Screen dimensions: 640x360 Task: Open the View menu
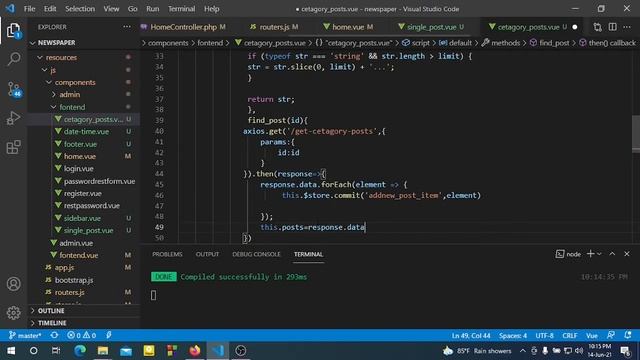pyautogui.click(x=111, y=9)
